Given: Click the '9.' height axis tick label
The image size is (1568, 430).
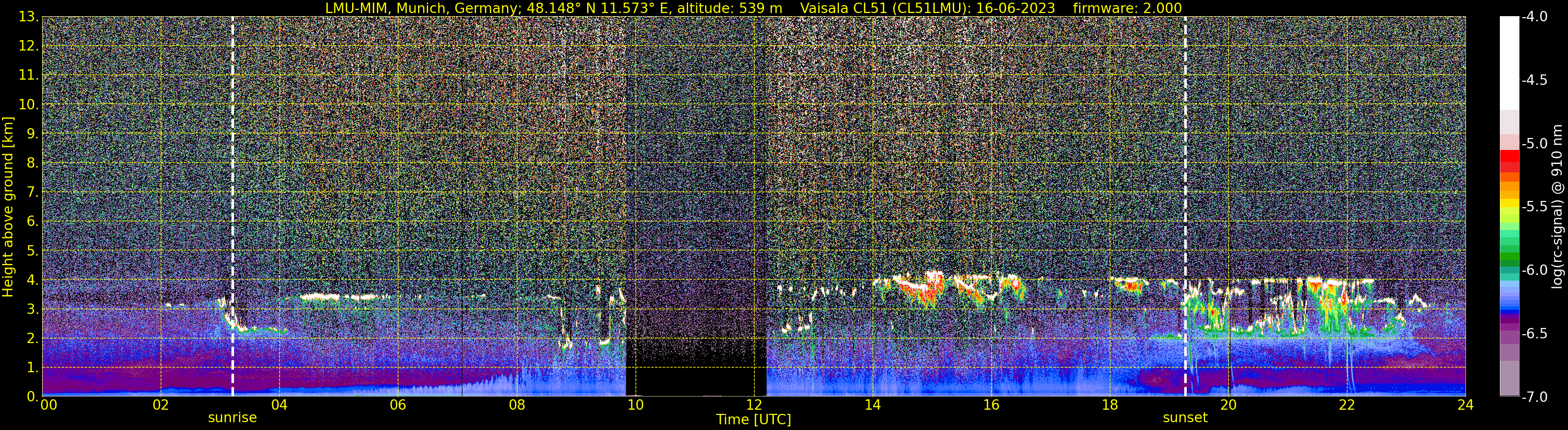Looking at the screenshot, I should point(33,133).
